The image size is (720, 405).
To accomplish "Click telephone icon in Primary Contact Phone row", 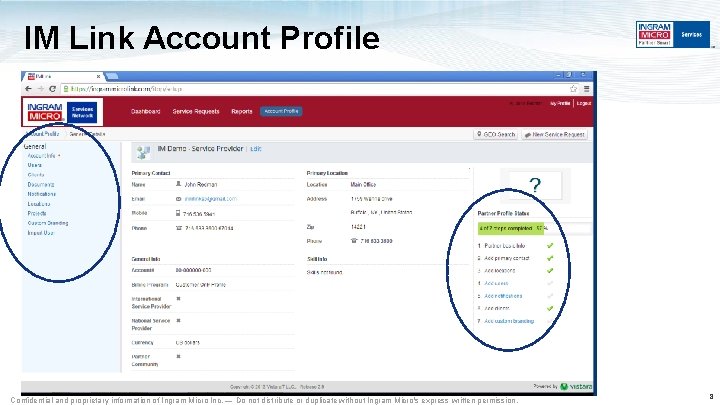I will coord(179,228).
